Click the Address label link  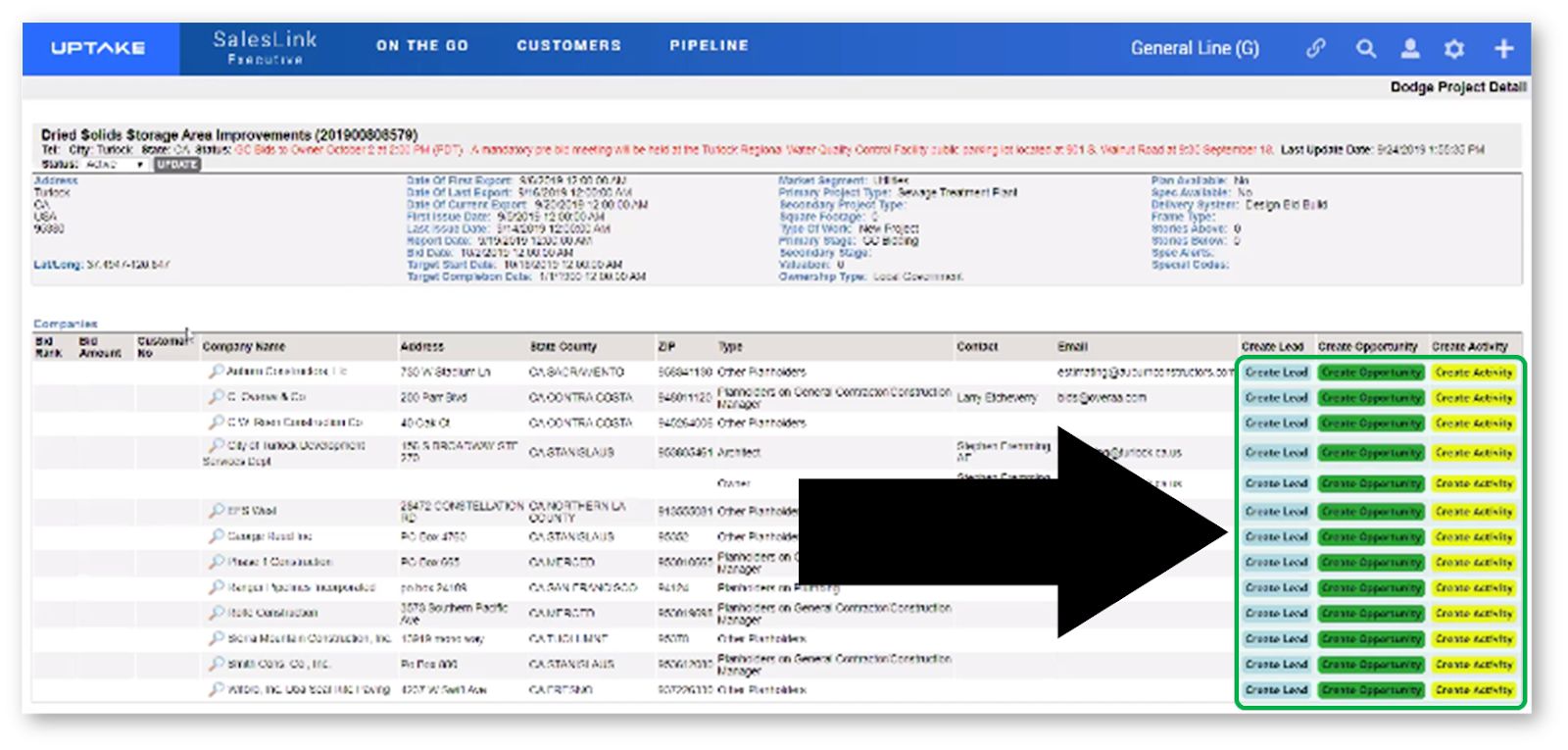coord(55,180)
